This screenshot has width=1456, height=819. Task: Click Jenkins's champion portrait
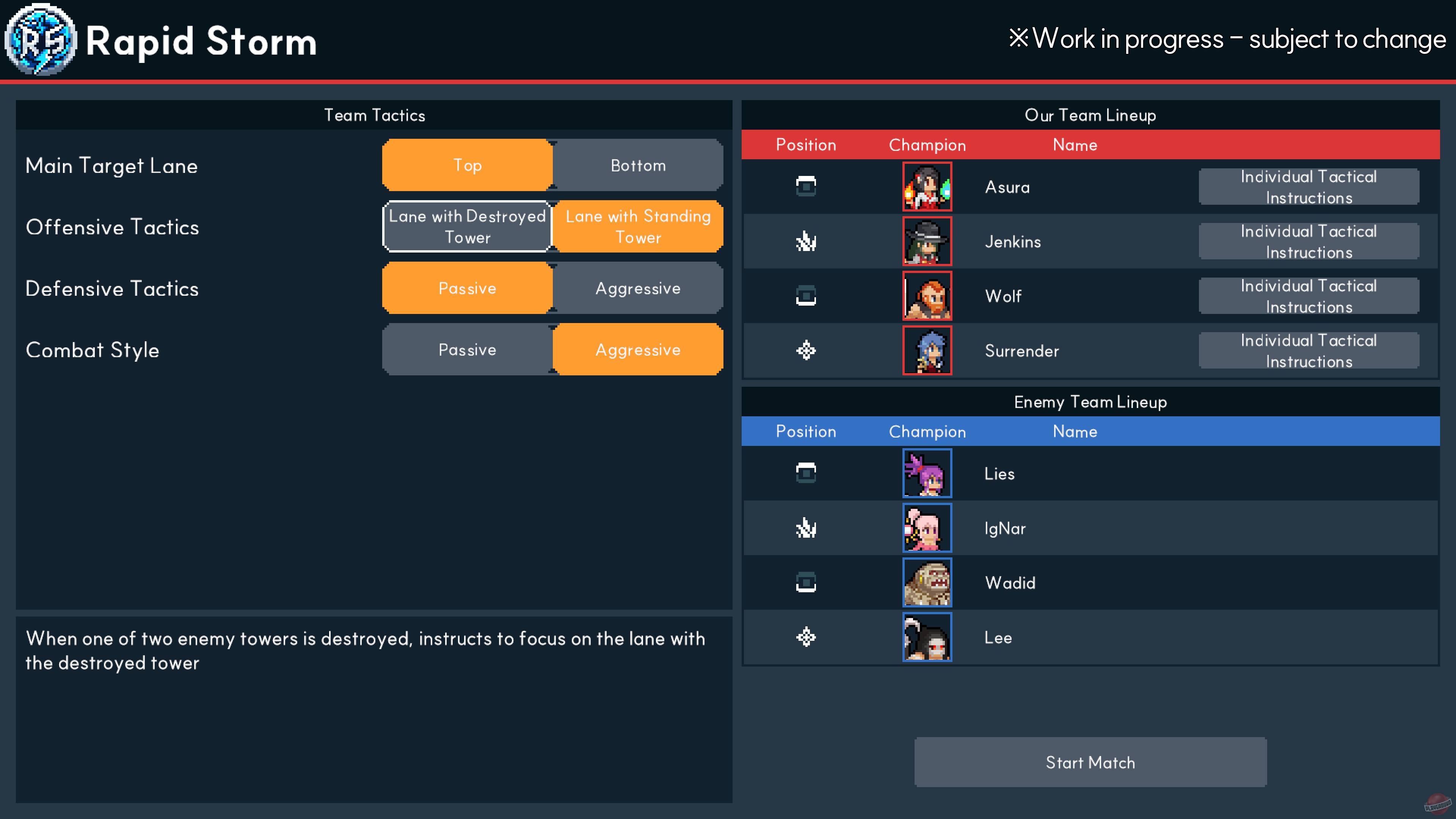tap(927, 242)
